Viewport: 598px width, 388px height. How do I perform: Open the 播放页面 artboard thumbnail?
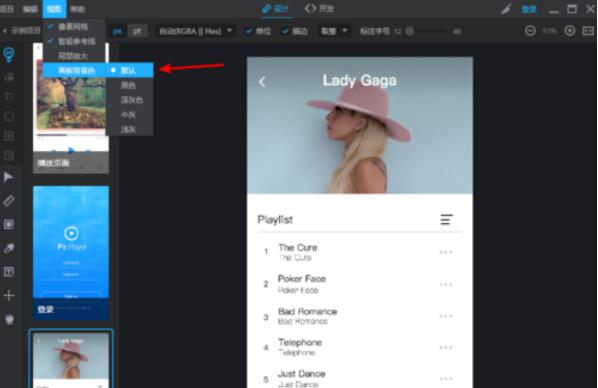click(71, 108)
